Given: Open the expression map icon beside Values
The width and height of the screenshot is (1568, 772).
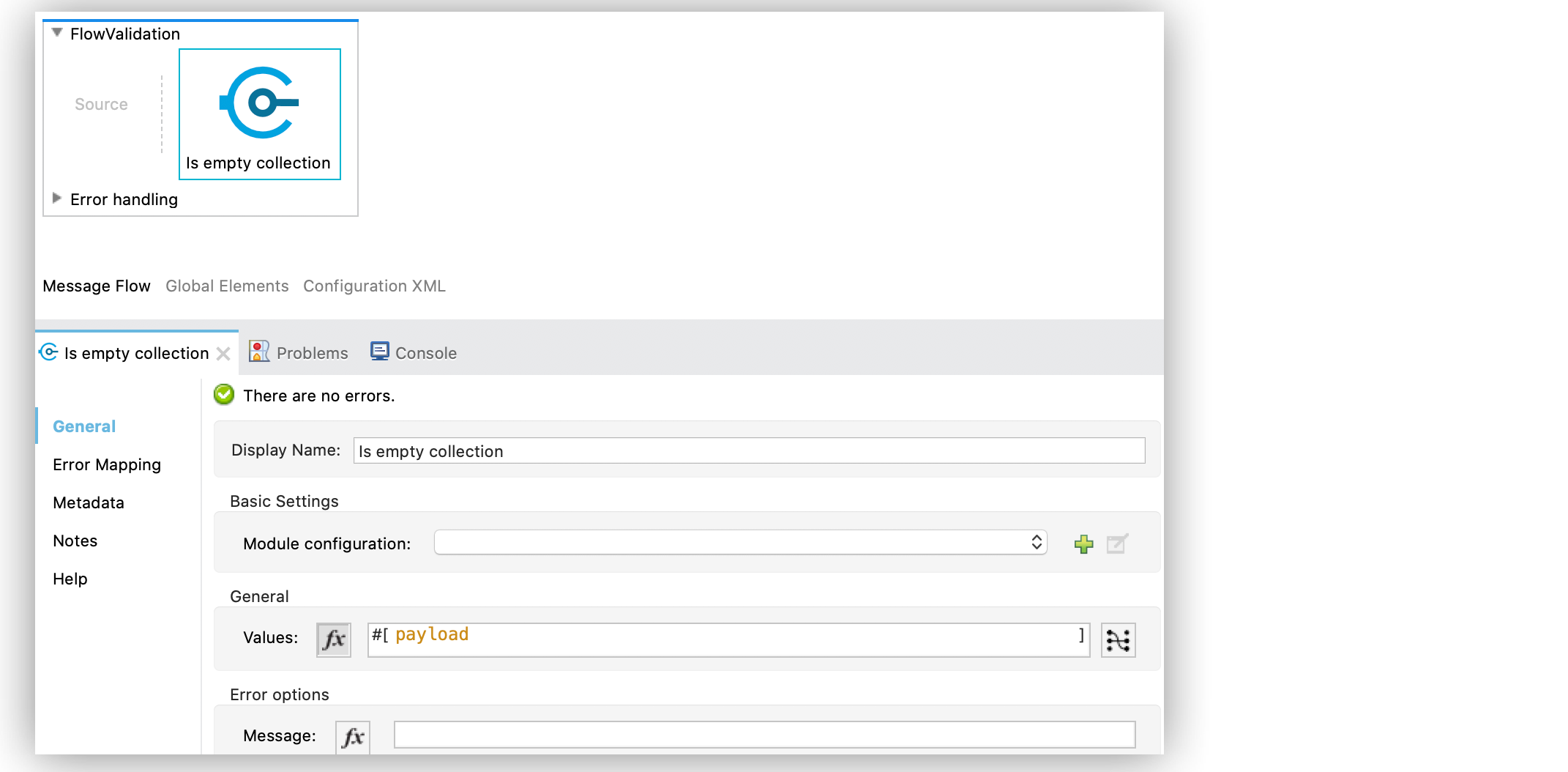Looking at the screenshot, I should [1118, 640].
